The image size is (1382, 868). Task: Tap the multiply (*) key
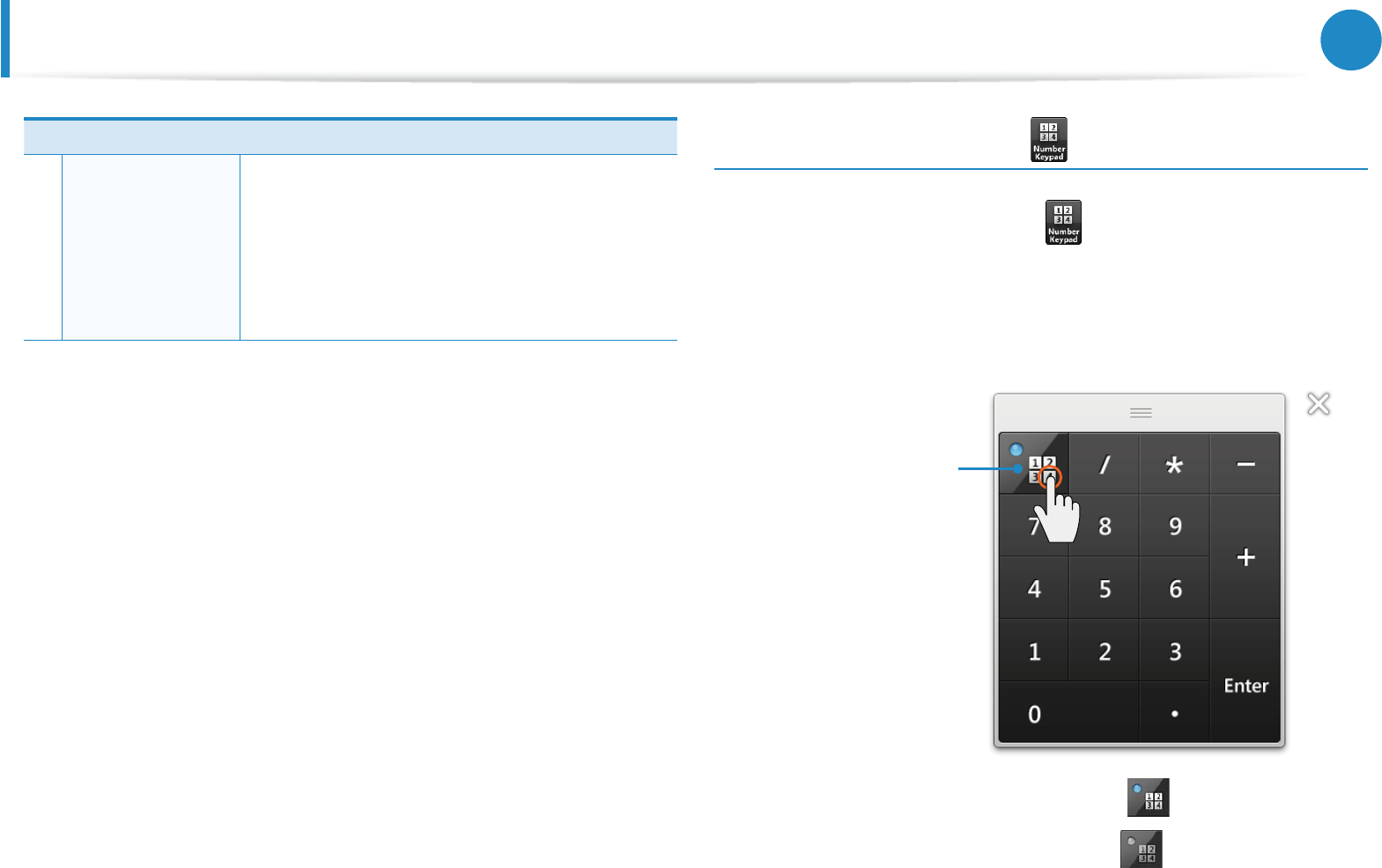tap(1175, 464)
